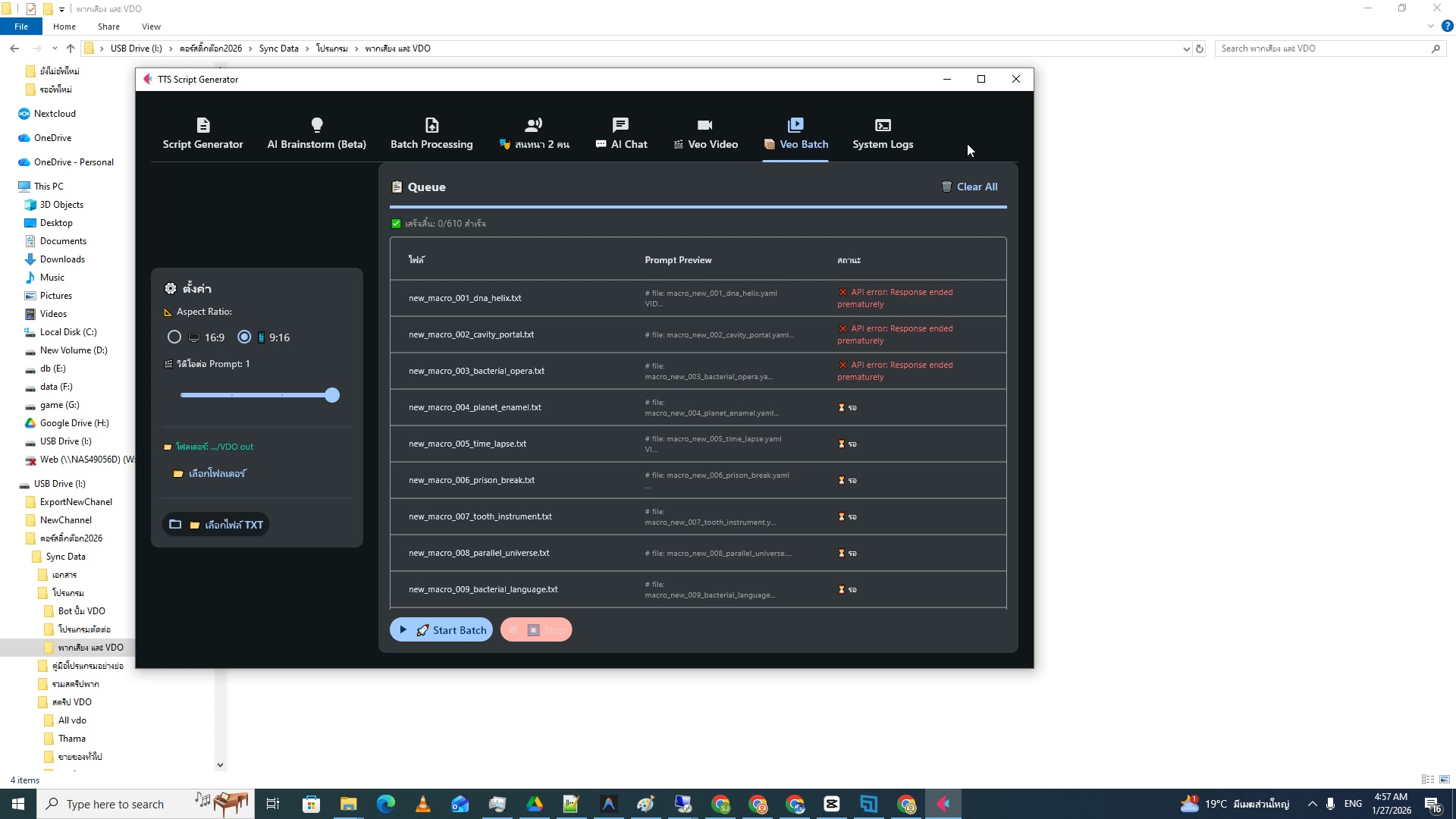
Task: Show hidden system tray icons
Action: click(1312, 804)
